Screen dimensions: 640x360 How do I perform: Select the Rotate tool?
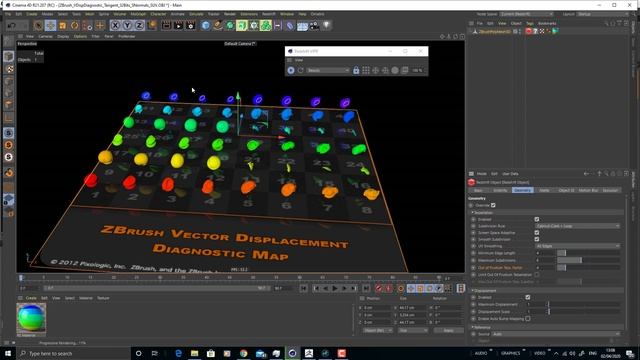tap(75, 26)
